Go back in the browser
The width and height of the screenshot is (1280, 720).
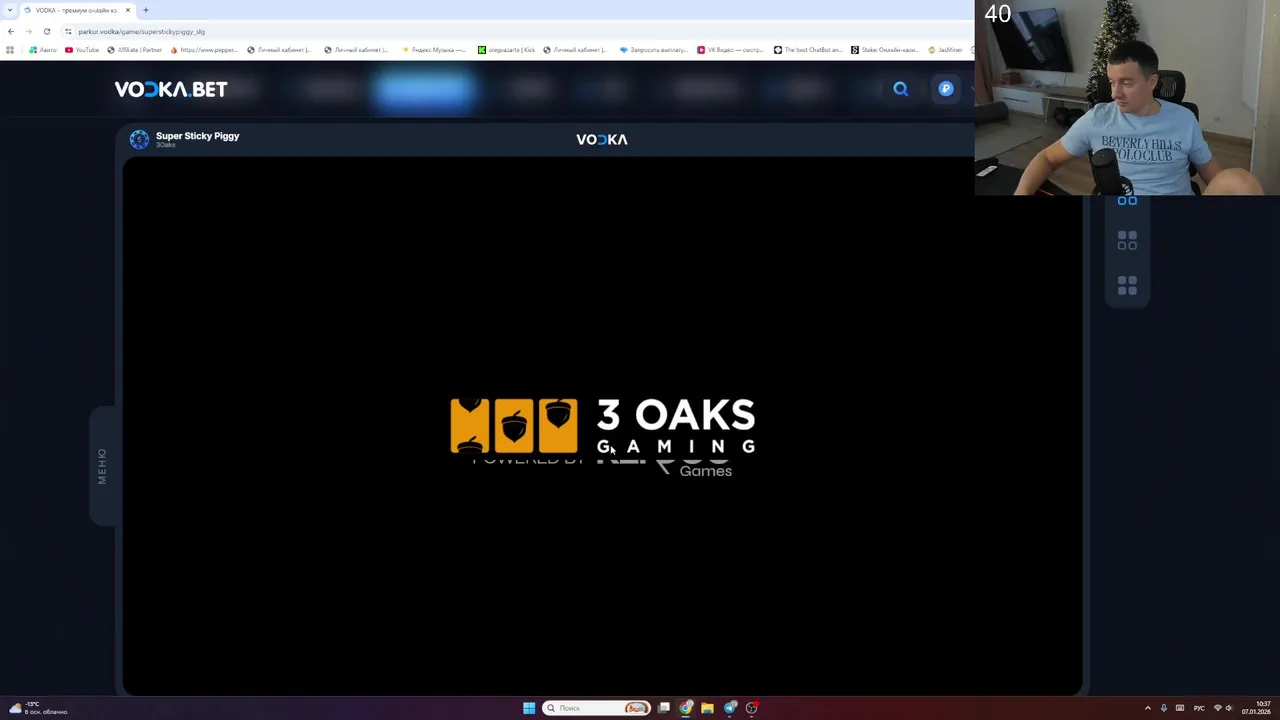pyautogui.click(x=11, y=31)
